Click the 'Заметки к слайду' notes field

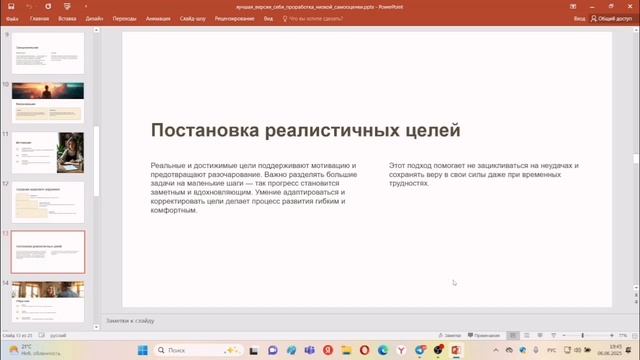[x=130, y=321]
